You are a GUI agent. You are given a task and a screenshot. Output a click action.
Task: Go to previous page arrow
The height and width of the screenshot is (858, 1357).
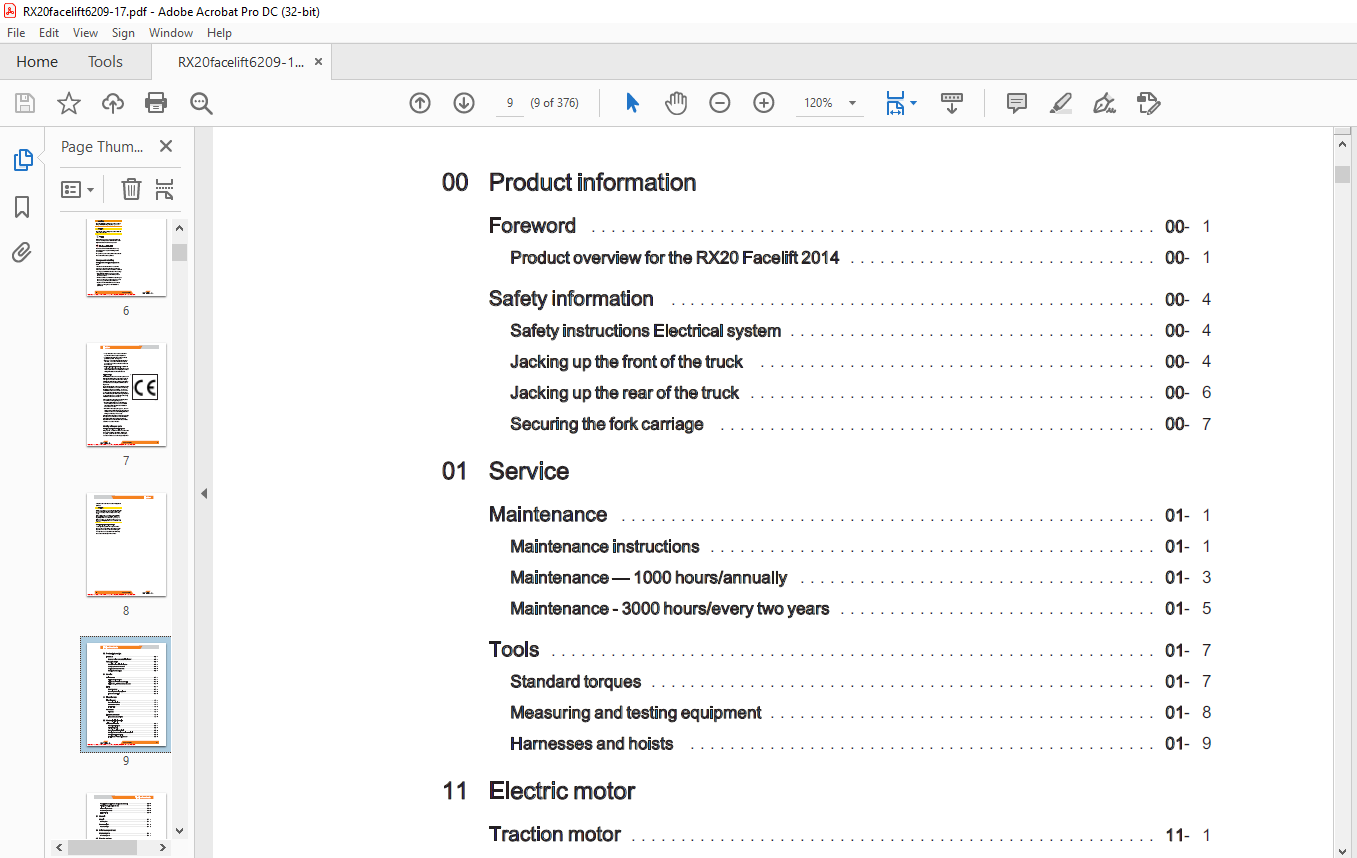420,103
